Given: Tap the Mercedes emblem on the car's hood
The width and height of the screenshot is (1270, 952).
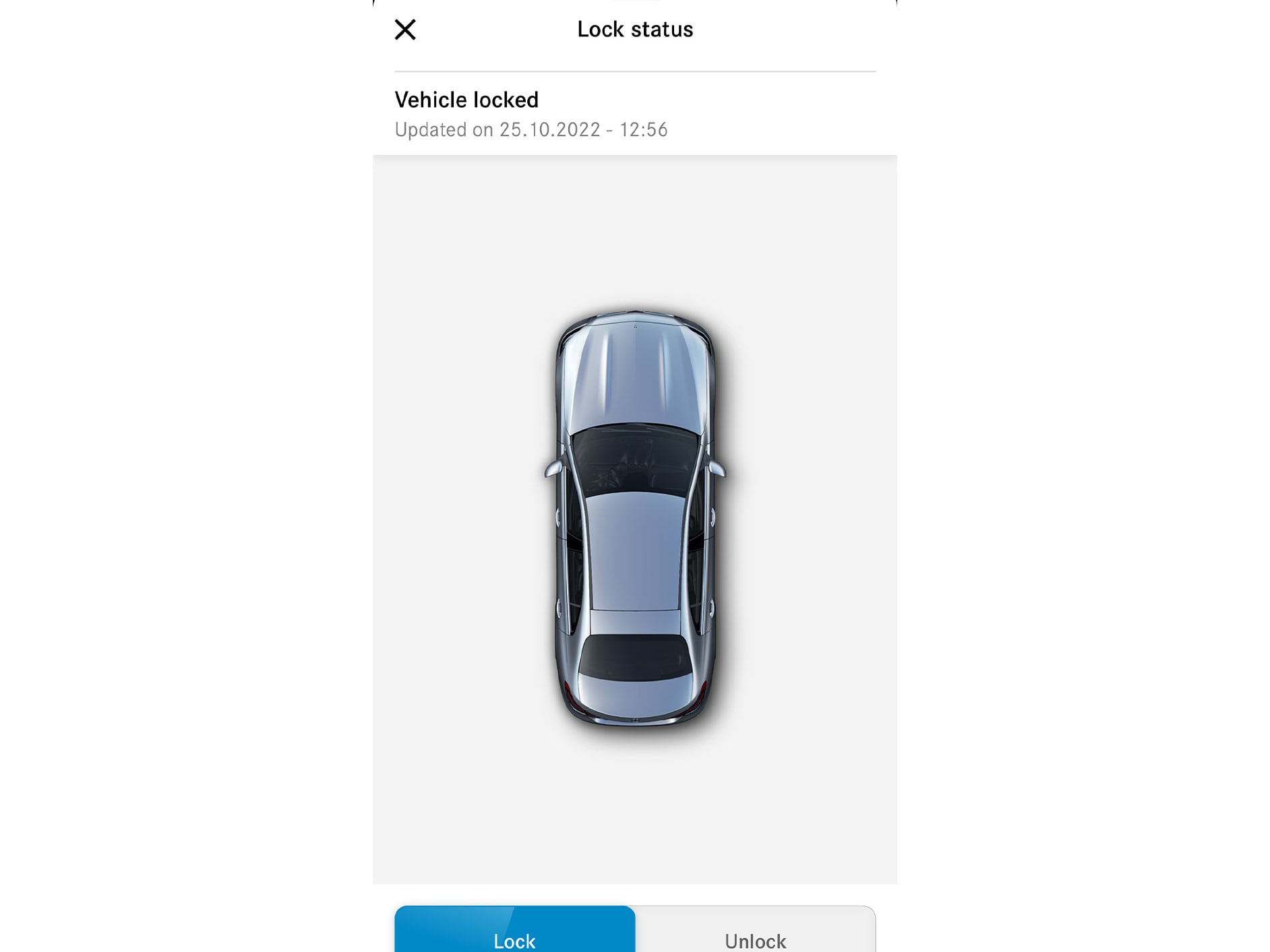Looking at the screenshot, I should click(634, 328).
